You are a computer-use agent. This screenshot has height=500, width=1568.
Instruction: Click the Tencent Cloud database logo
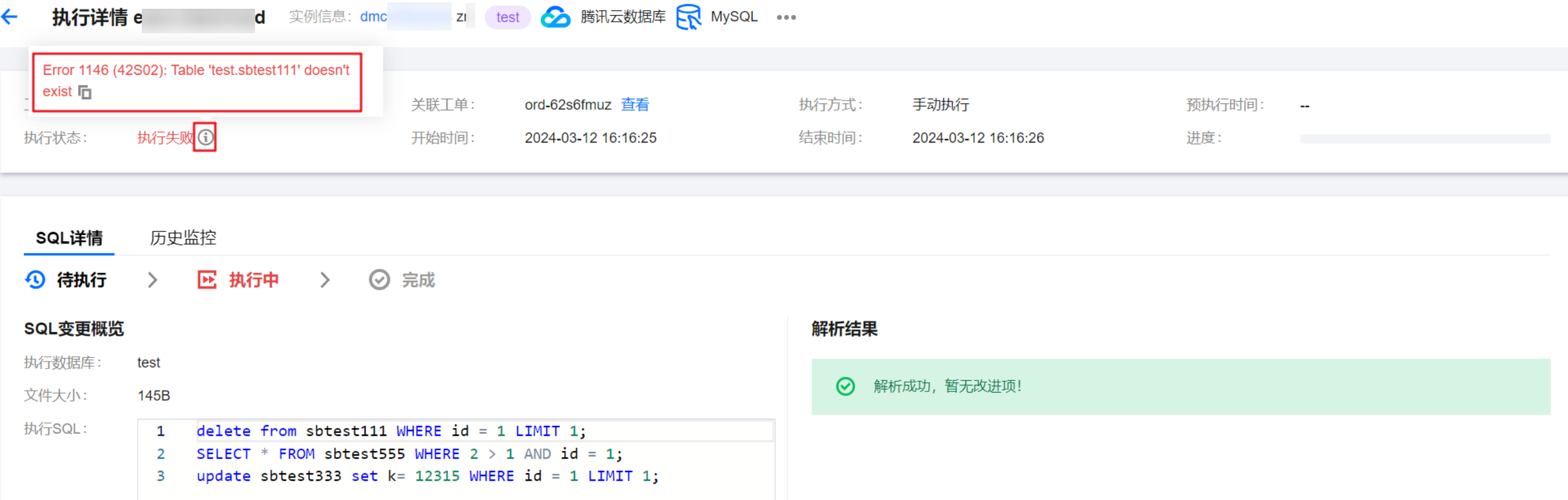[x=555, y=17]
